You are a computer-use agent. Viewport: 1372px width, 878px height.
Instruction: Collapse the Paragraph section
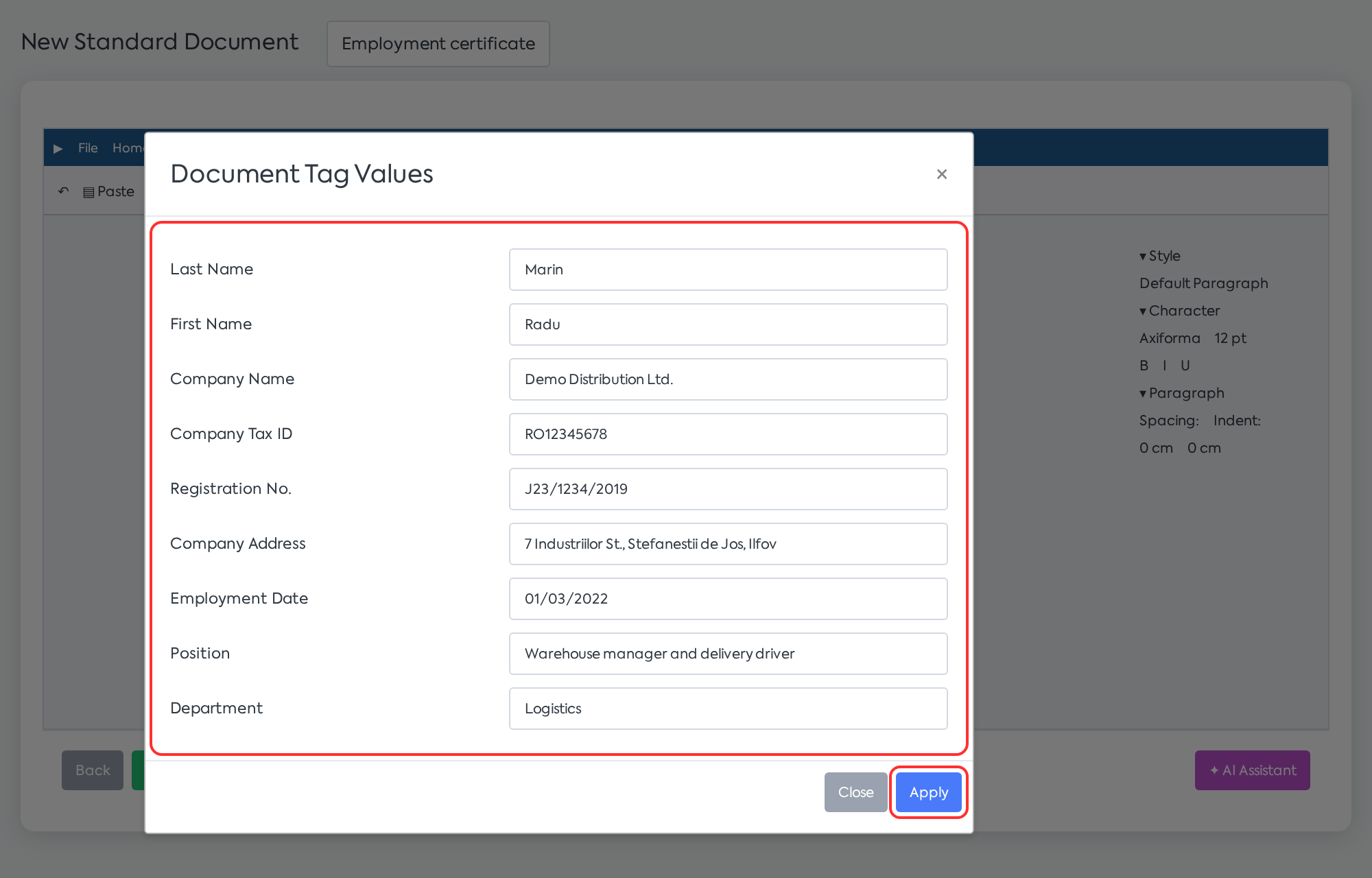1181,393
